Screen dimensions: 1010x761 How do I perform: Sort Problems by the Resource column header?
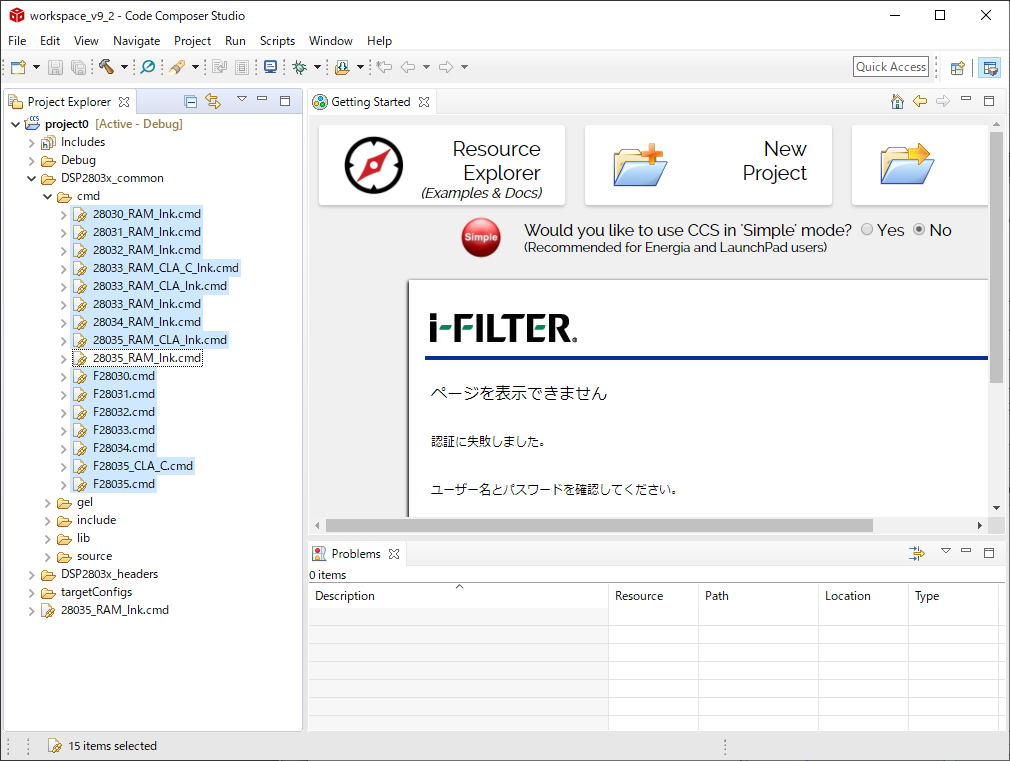(x=639, y=596)
